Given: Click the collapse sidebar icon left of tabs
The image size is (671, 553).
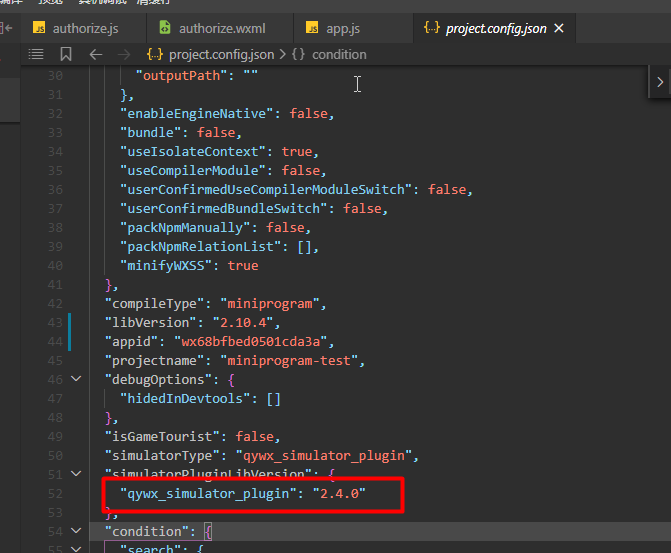Looking at the screenshot, I should click(6, 28).
